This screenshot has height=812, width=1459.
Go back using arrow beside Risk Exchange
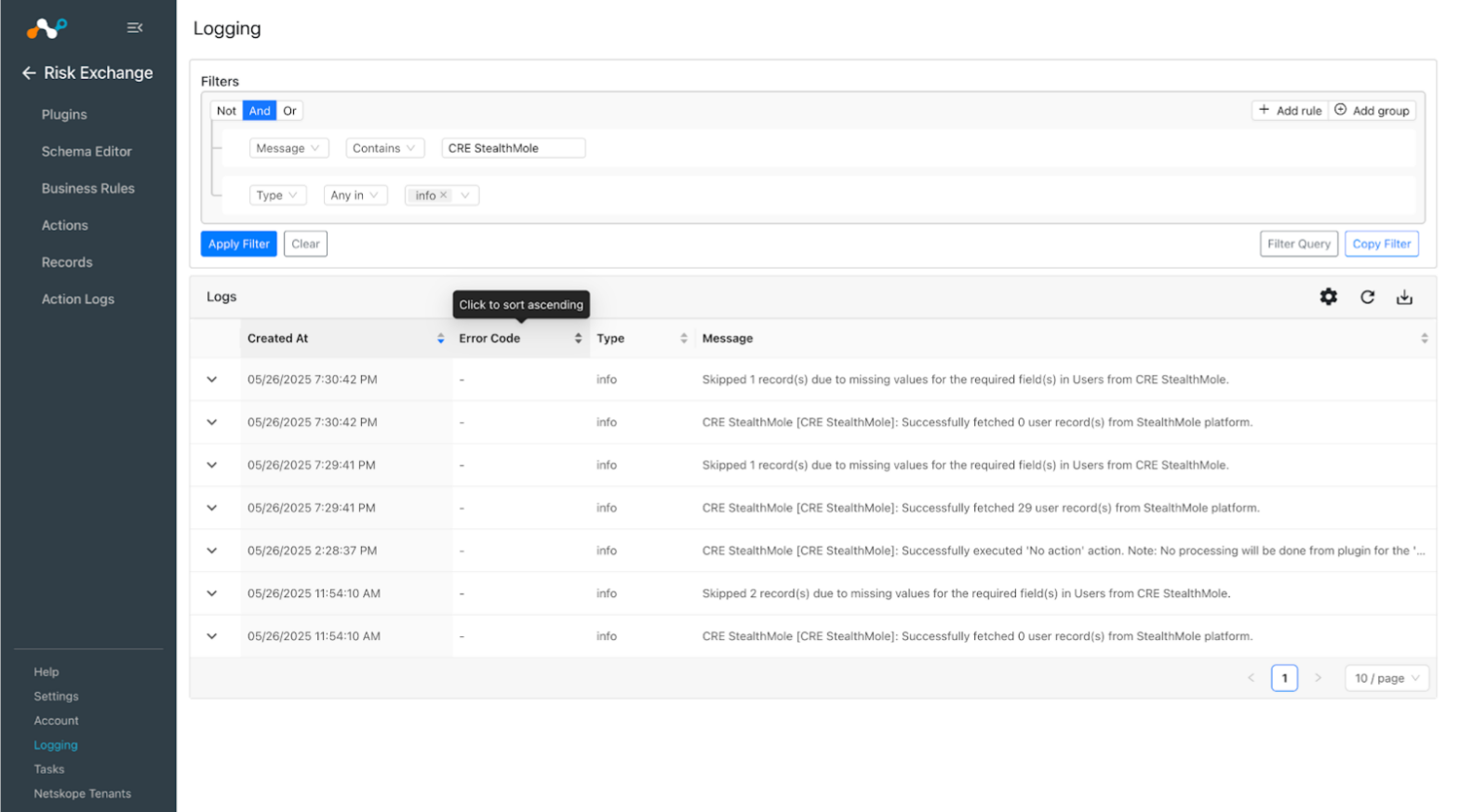point(29,73)
